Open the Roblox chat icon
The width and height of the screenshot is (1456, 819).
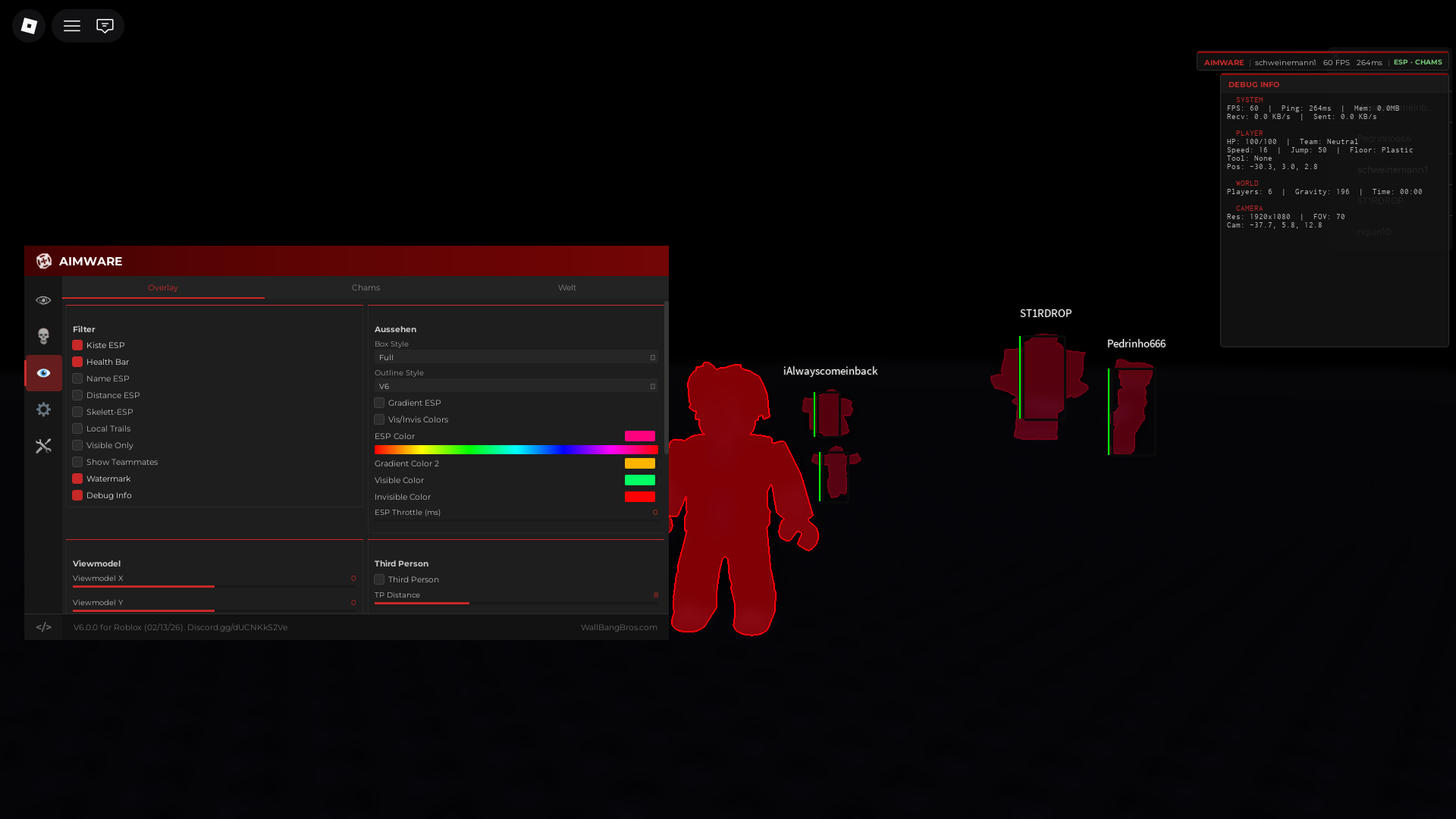pyautogui.click(x=105, y=26)
